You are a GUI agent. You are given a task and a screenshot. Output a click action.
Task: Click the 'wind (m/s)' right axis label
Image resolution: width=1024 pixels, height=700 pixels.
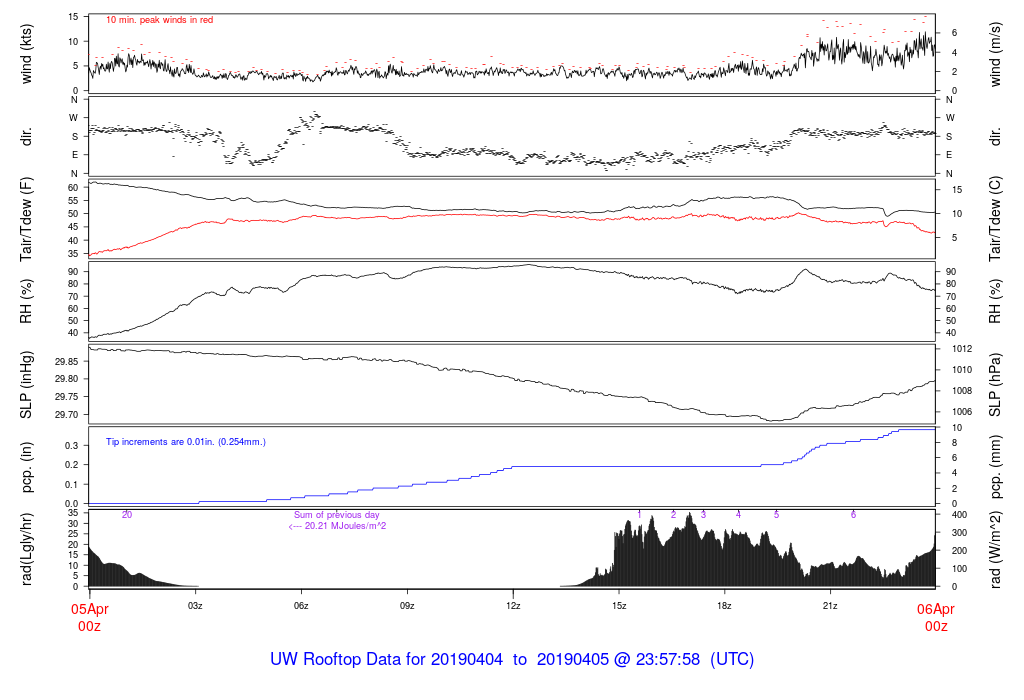click(995, 54)
